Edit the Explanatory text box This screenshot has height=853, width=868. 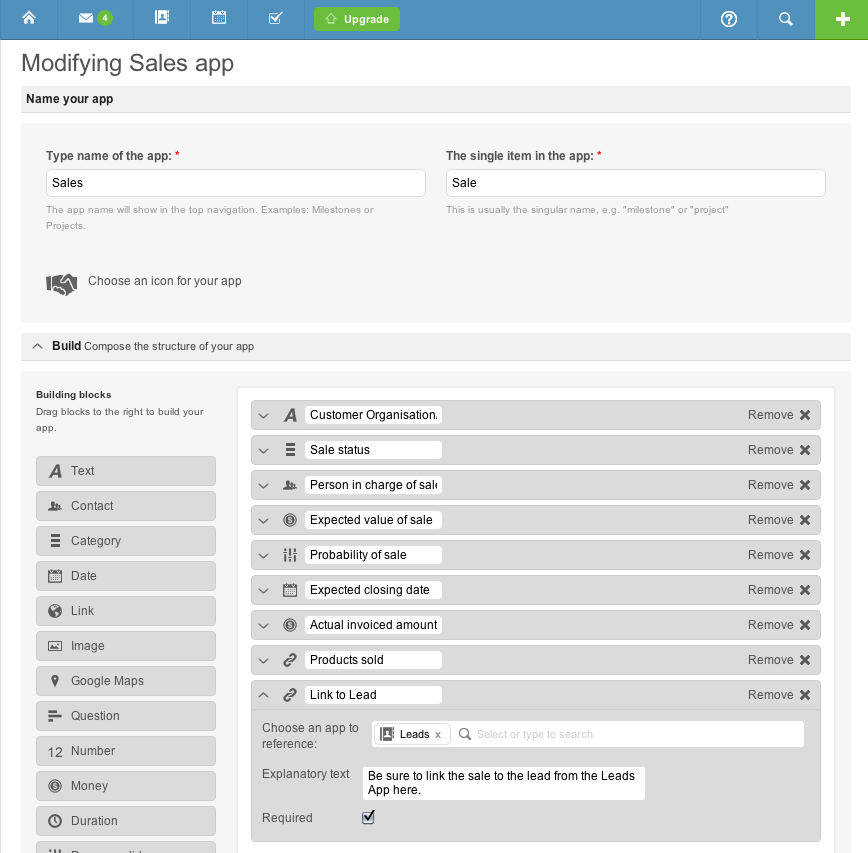504,783
